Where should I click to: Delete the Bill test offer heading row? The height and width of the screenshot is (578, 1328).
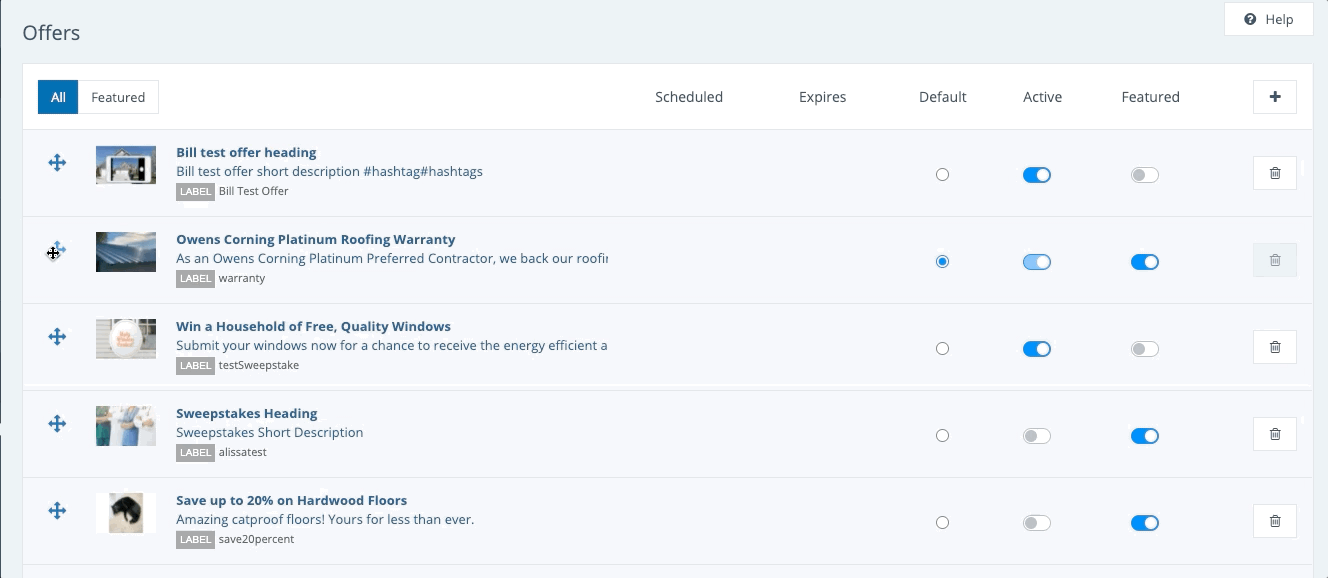[x=1274, y=174]
